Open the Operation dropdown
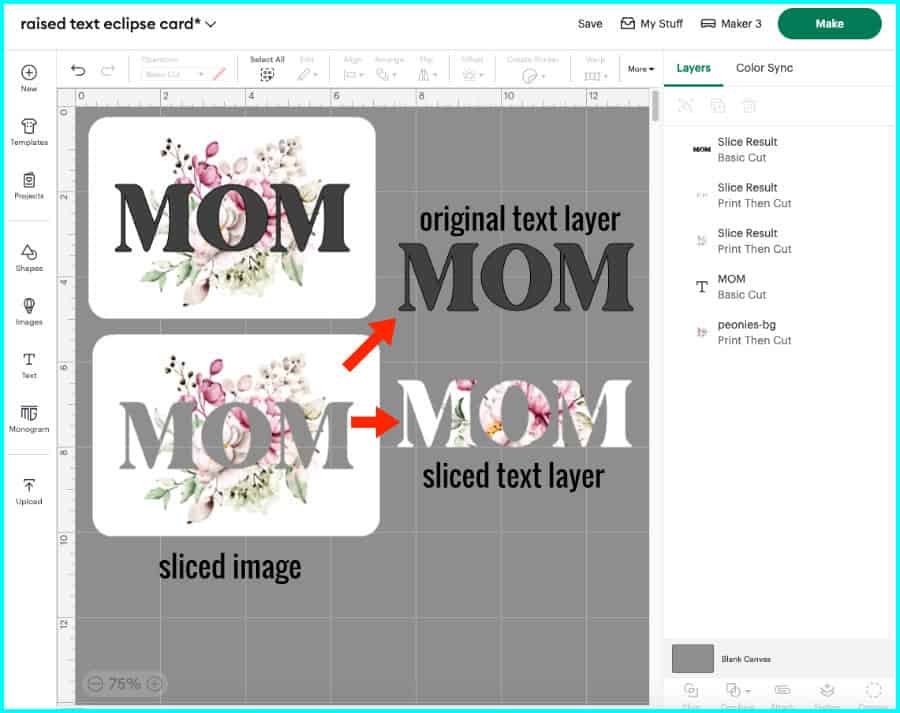This screenshot has width=900, height=713. click(173, 75)
